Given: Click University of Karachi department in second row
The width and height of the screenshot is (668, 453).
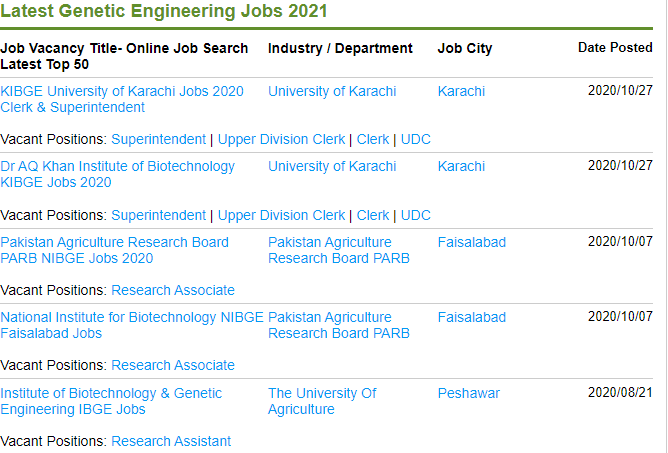Looking at the screenshot, I should click(x=332, y=166).
